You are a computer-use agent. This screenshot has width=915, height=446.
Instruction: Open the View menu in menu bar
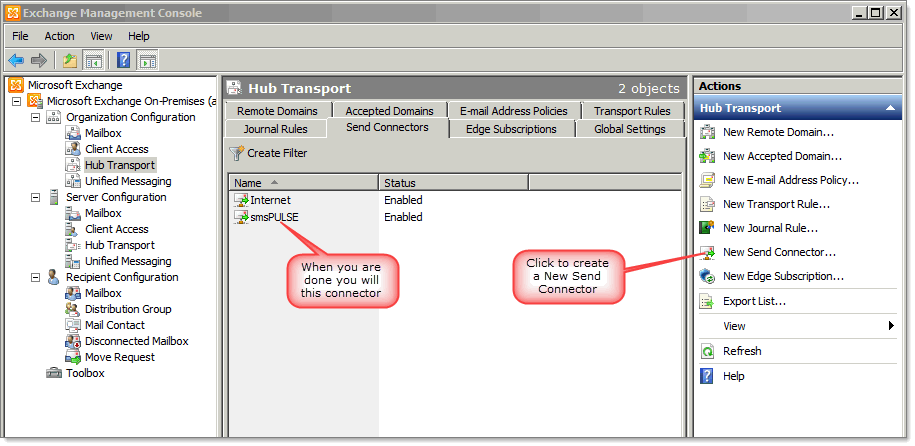click(x=102, y=36)
